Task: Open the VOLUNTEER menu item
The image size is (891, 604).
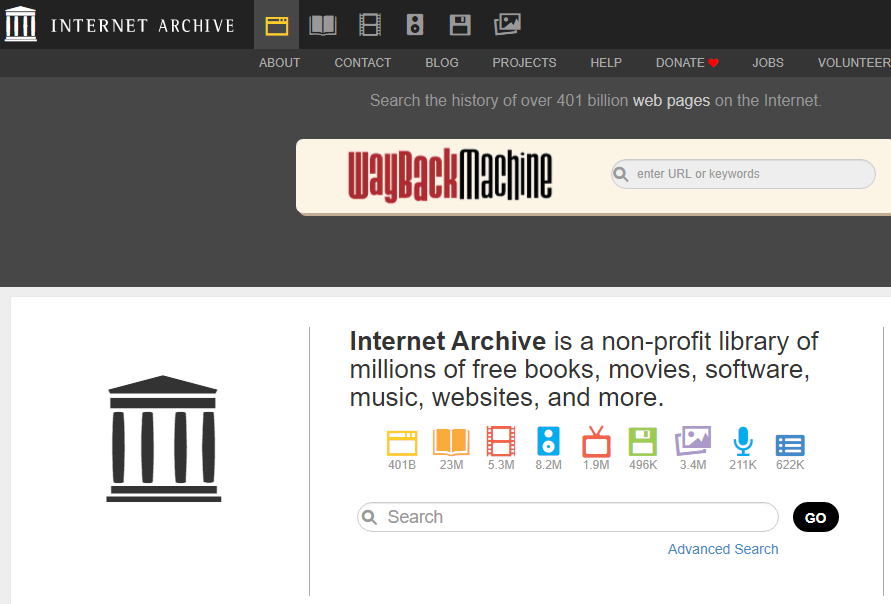Action: coord(854,63)
